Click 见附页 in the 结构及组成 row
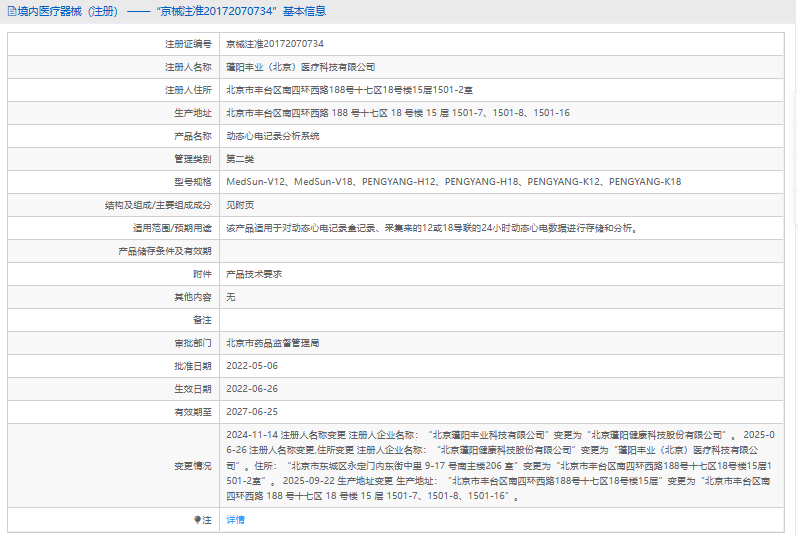This screenshot has height=537, width=798. [x=240, y=205]
